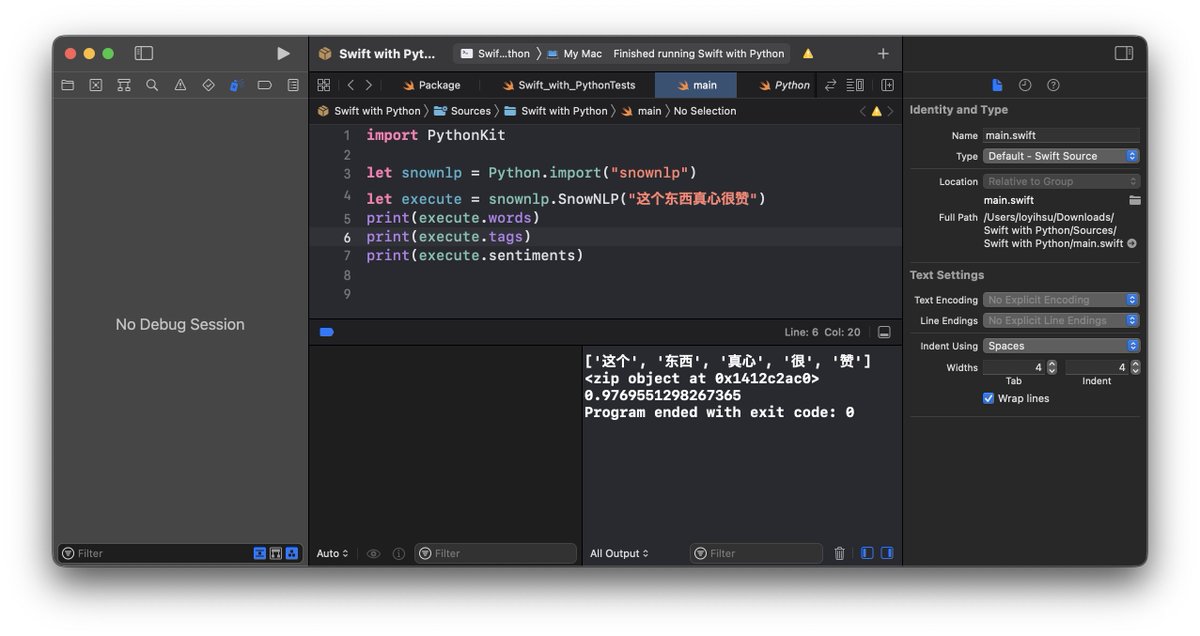Open the Project navigator folder icon
This screenshot has width=1200, height=636.
click(68, 85)
